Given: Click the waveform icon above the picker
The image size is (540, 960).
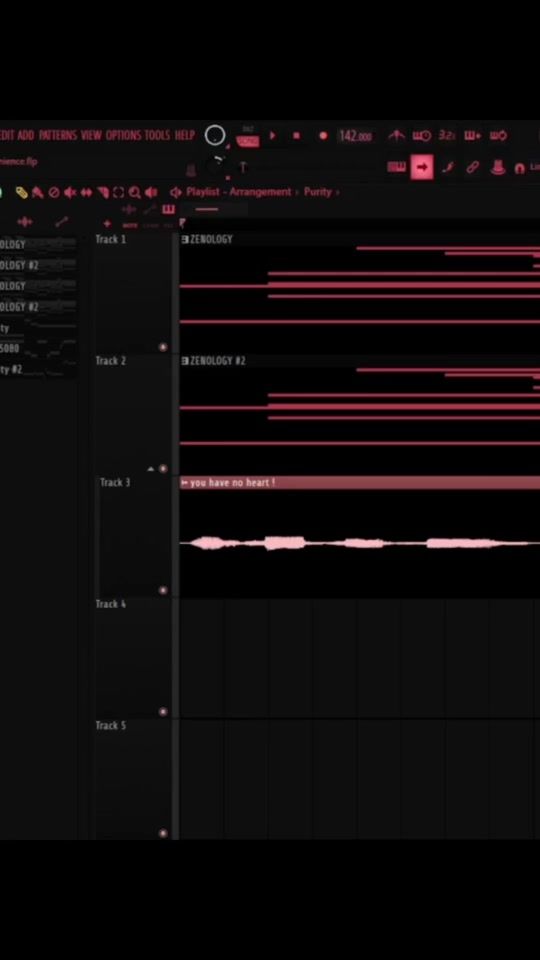Looking at the screenshot, I should pos(24,222).
